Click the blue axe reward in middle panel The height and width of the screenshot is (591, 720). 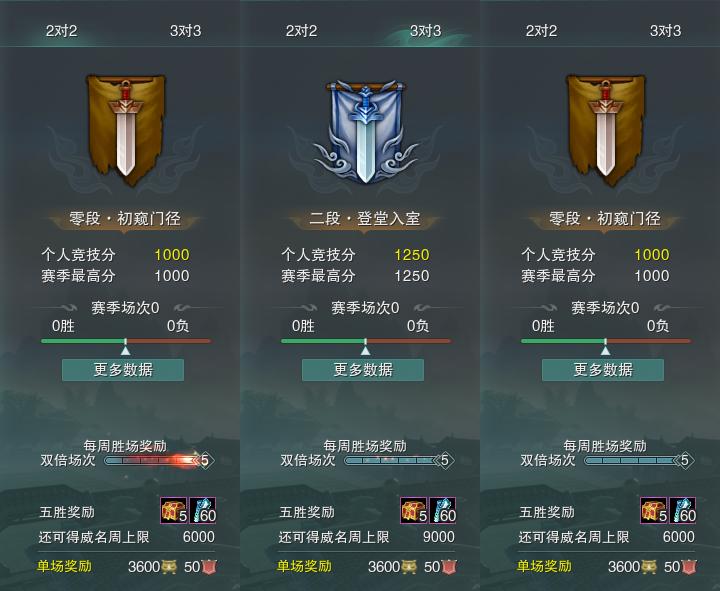443,510
